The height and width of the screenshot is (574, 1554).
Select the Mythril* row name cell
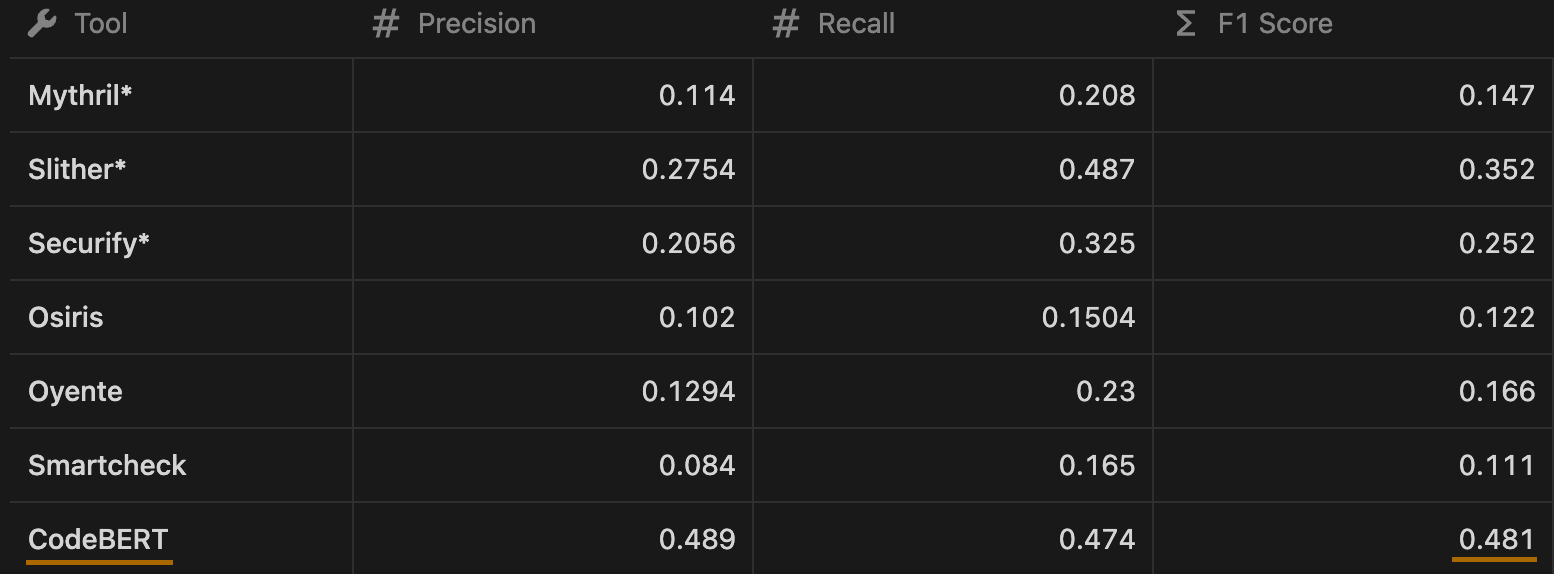(x=181, y=95)
